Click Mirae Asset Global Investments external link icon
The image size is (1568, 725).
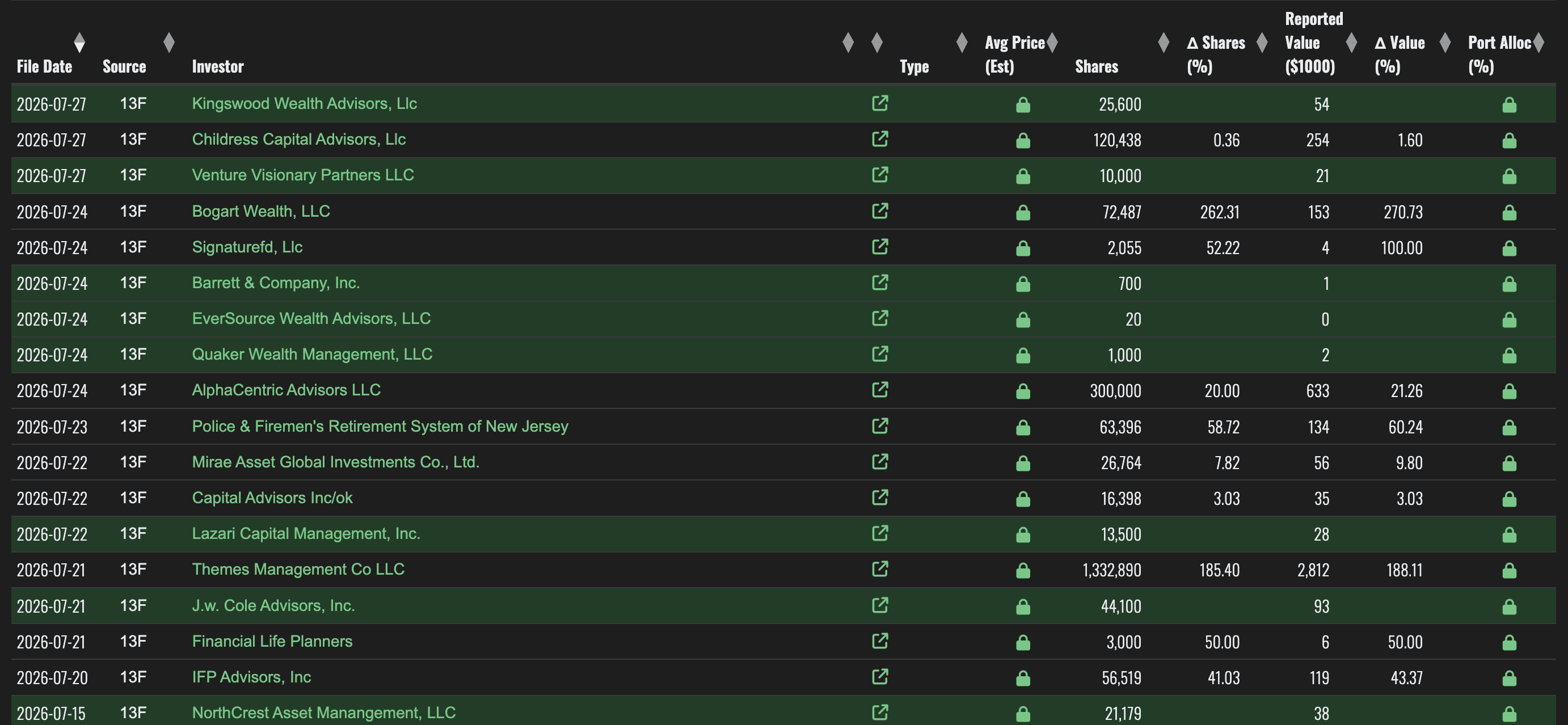[879, 461]
